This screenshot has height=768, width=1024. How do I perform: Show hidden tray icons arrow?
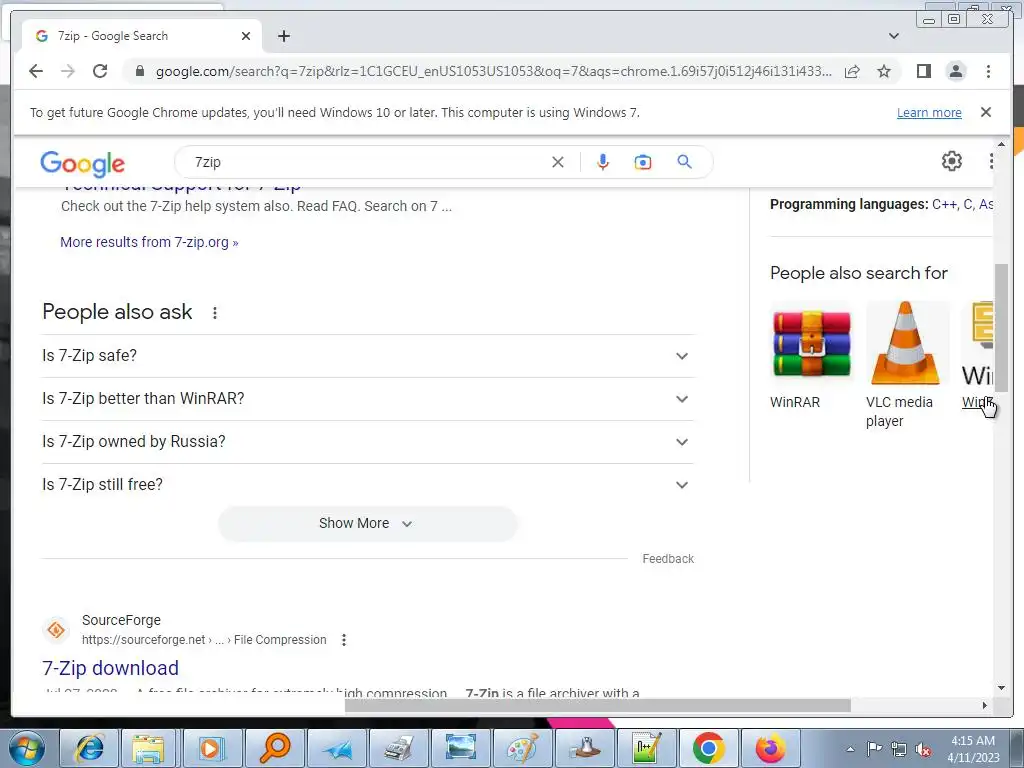click(850, 749)
